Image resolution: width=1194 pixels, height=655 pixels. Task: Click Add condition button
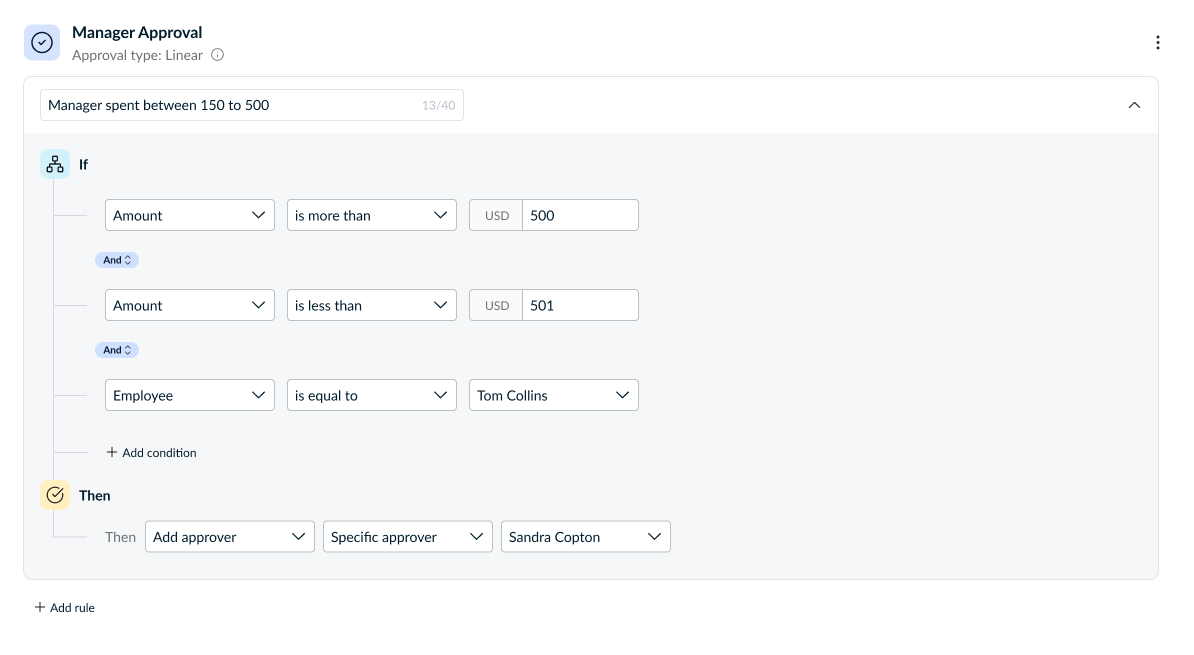click(x=152, y=453)
